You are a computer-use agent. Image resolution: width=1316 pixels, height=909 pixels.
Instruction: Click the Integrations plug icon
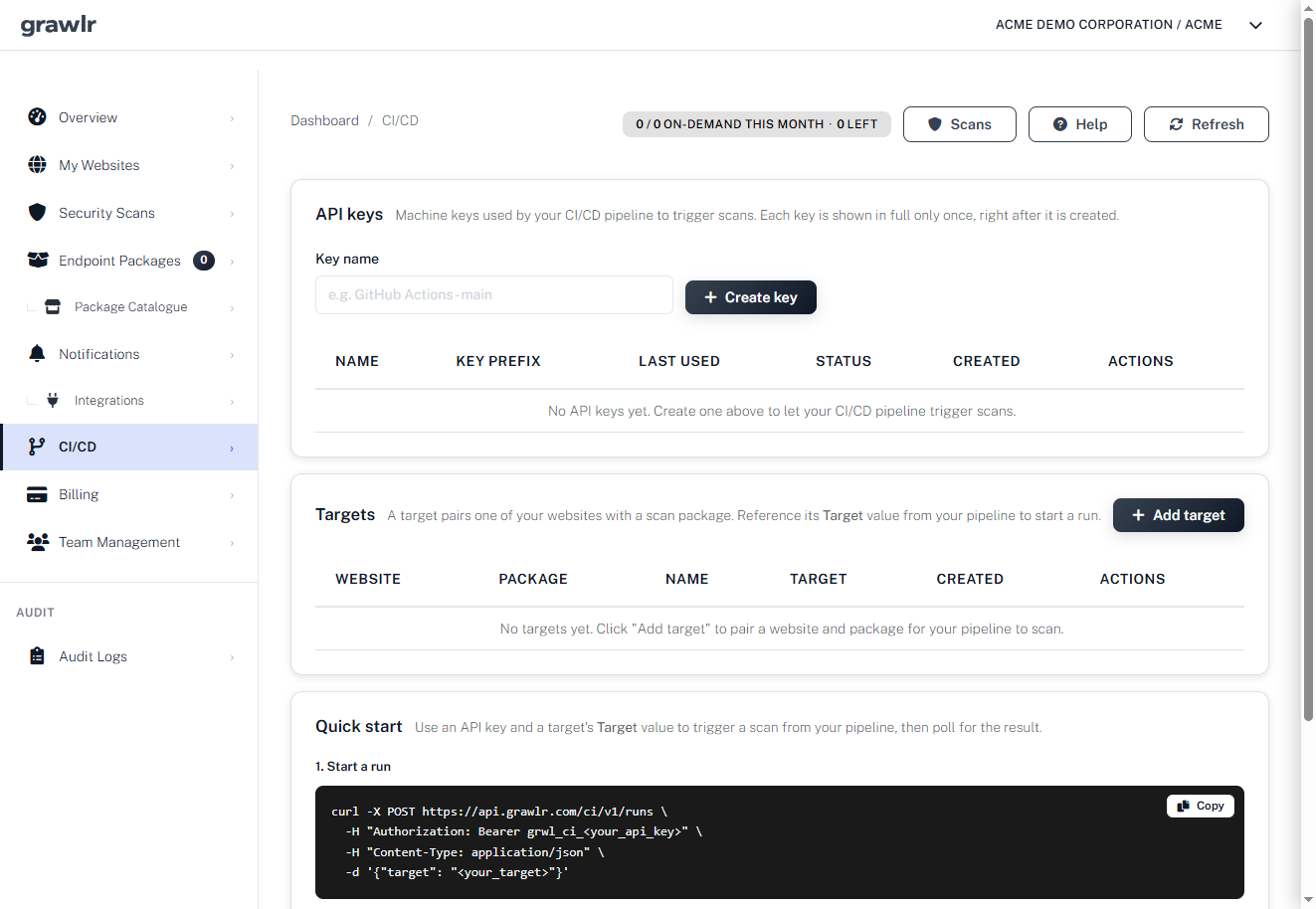(x=53, y=400)
